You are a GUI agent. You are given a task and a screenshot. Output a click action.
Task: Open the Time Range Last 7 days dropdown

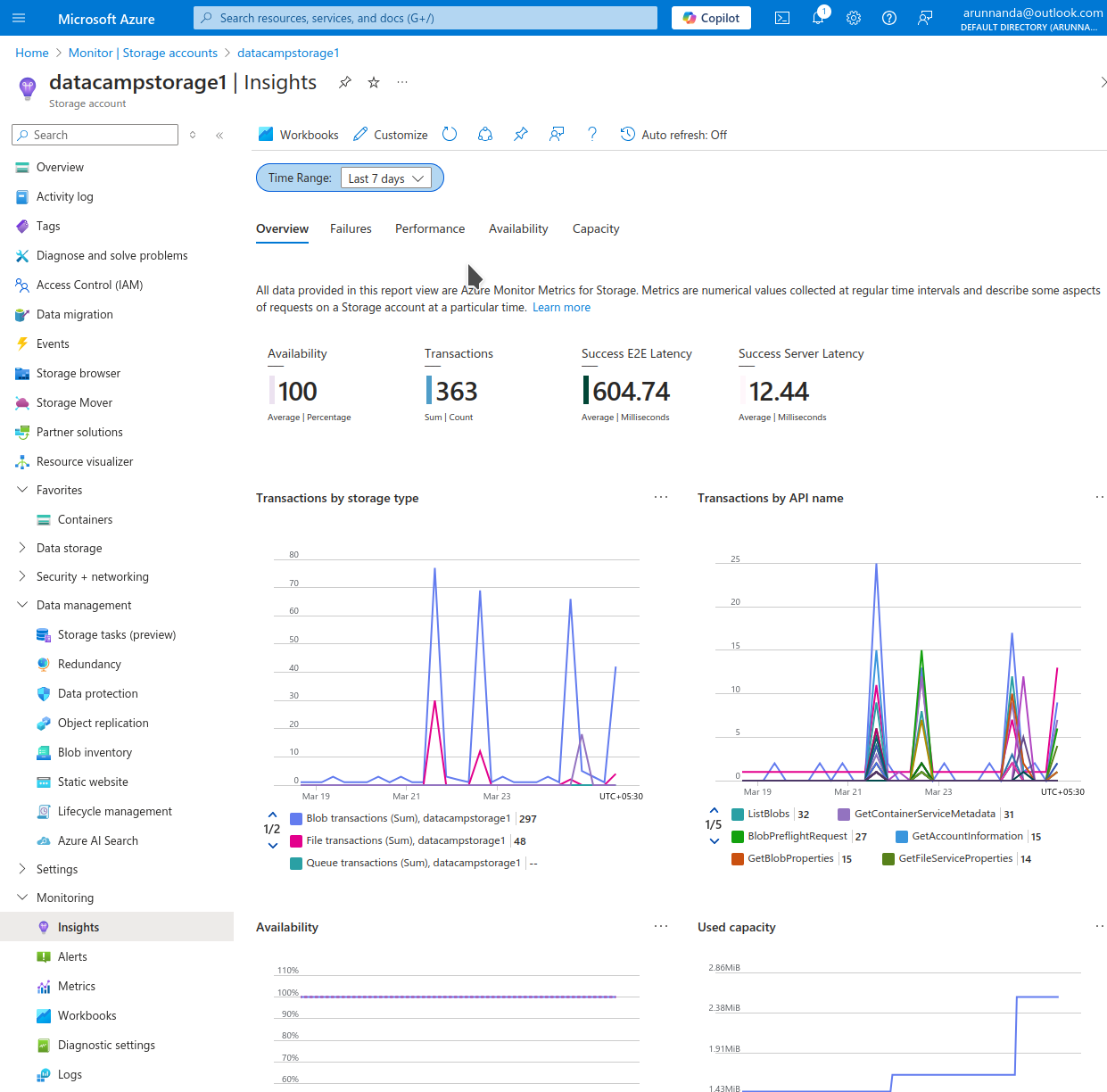click(x=385, y=178)
